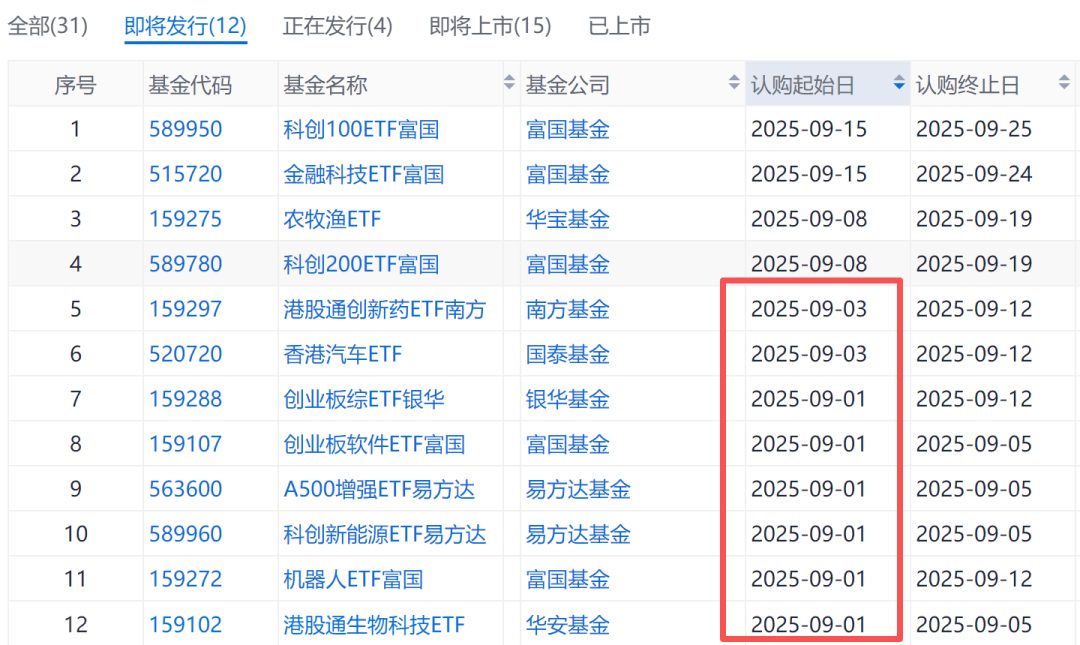
Task: Switch to 已上市 tab
Action: point(620,26)
